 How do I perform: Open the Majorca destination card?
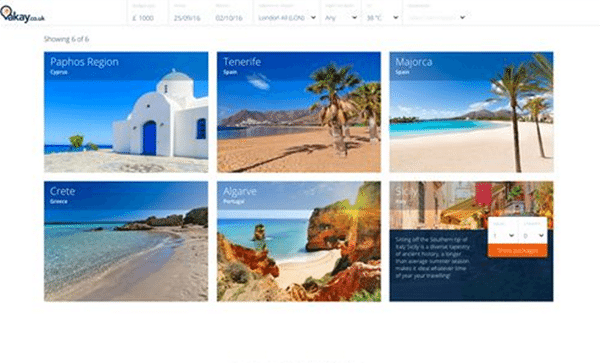tap(471, 112)
